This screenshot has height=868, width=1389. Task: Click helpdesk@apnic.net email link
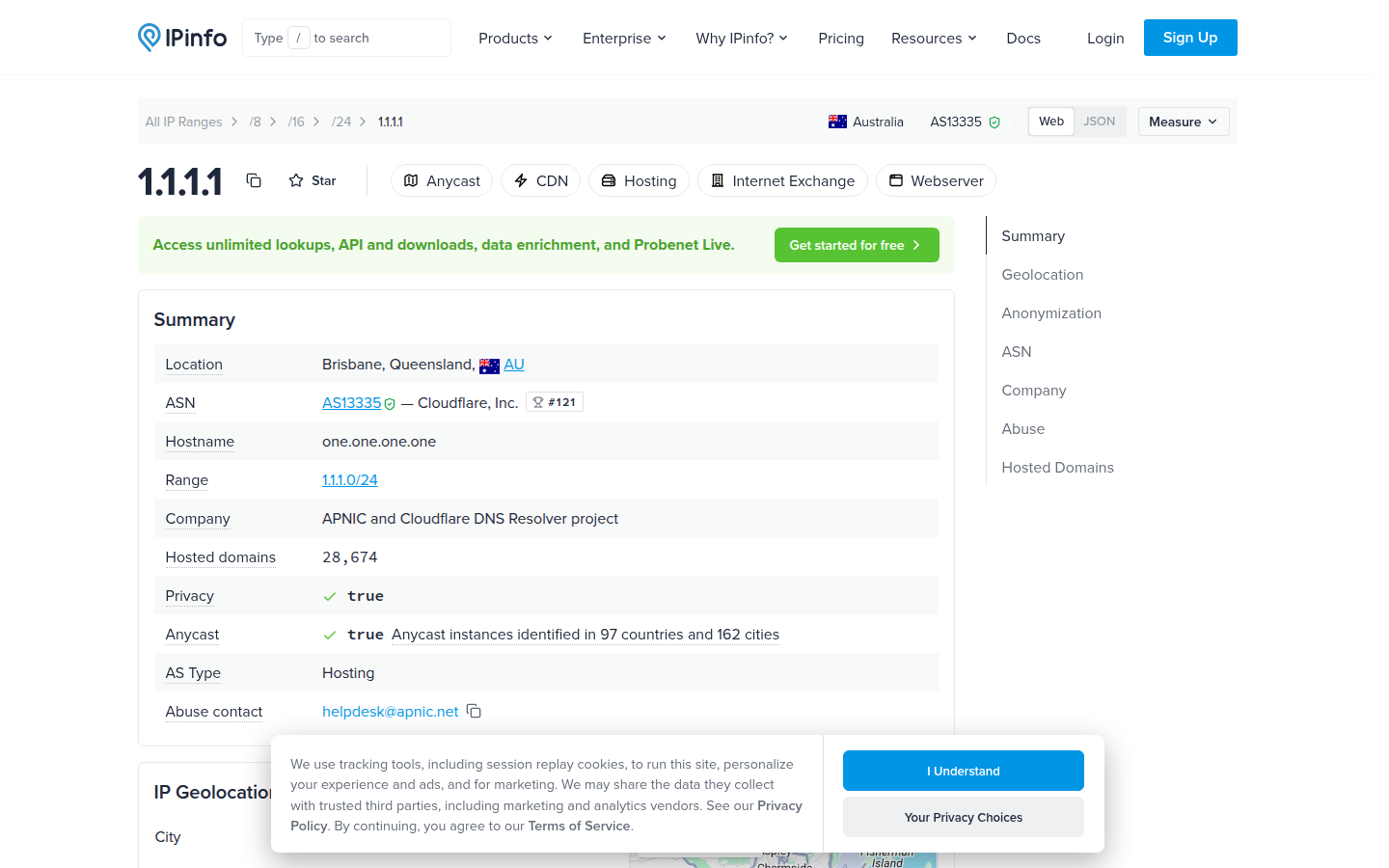click(x=391, y=711)
